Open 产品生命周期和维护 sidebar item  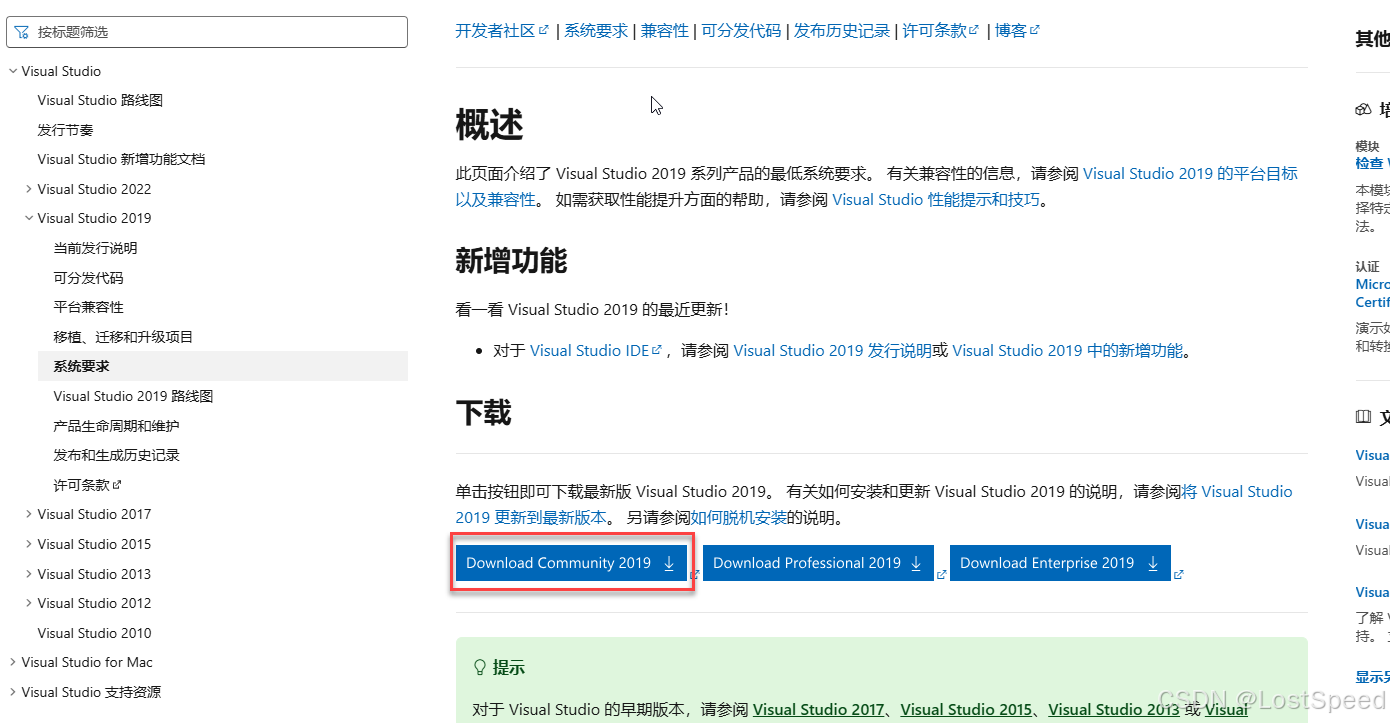tap(116, 426)
